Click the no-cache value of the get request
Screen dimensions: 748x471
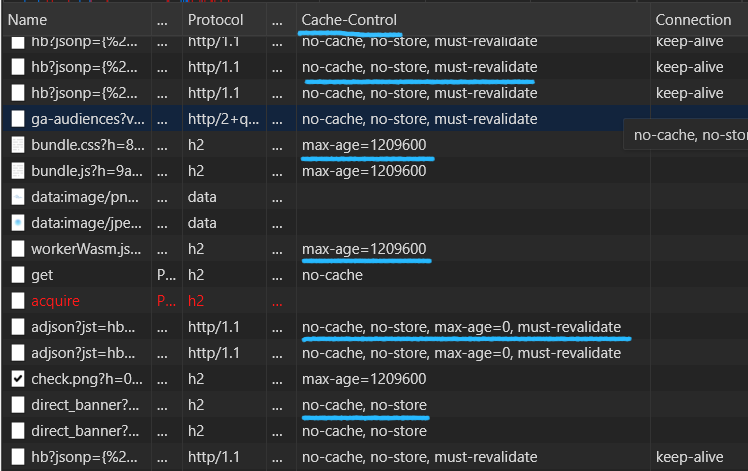tap(332, 275)
